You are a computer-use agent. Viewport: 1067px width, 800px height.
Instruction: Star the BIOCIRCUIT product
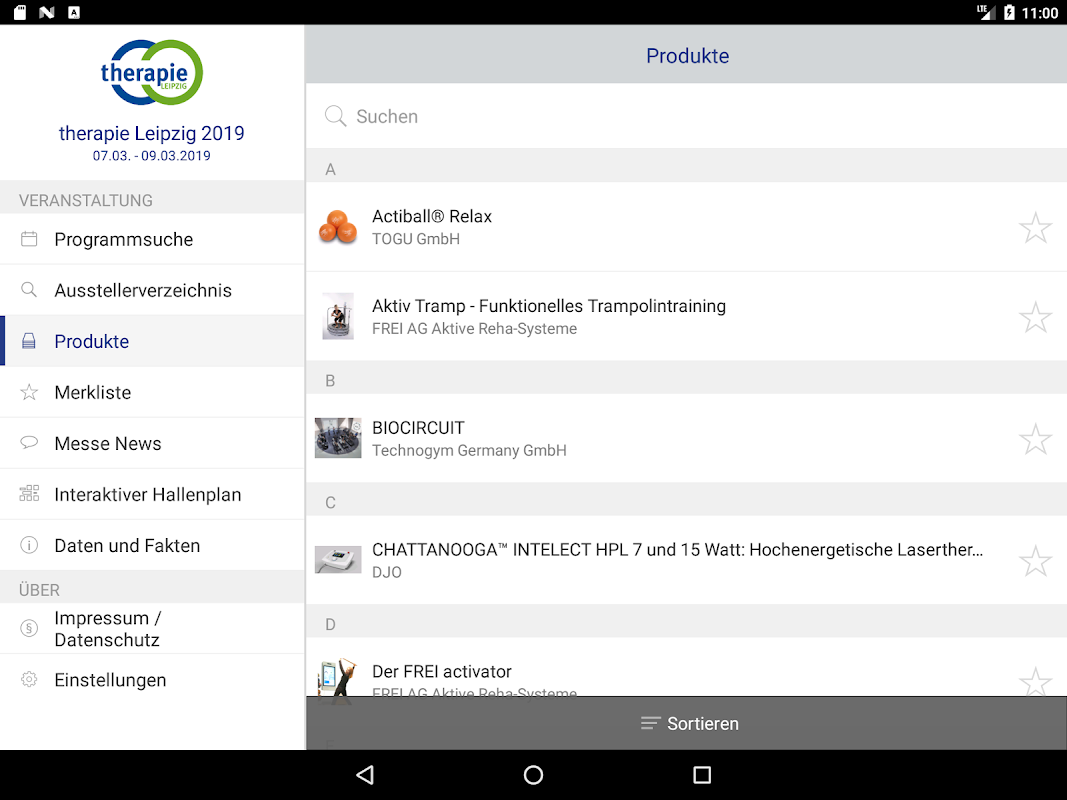(x=1035, y=439)
